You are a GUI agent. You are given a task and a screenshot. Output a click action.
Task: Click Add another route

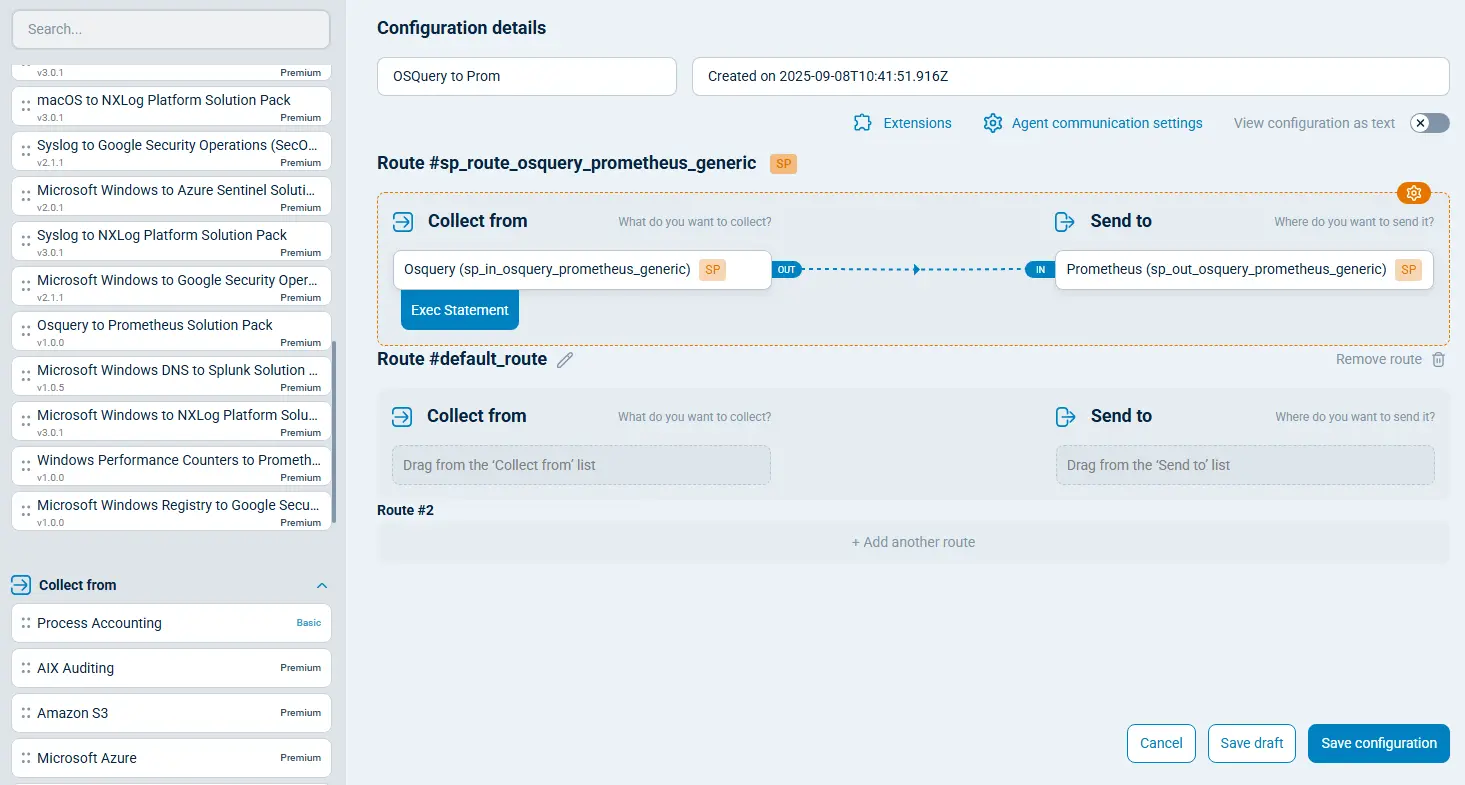913,542
